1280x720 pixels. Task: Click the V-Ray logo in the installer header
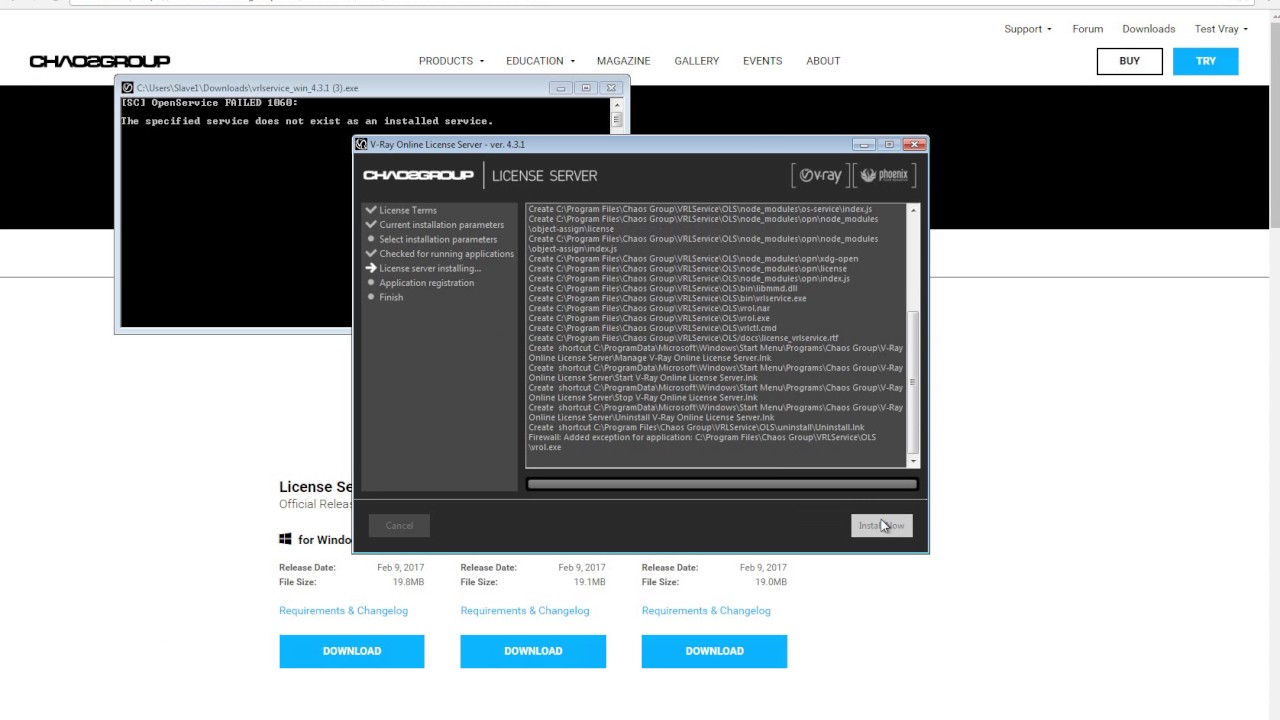819,175
